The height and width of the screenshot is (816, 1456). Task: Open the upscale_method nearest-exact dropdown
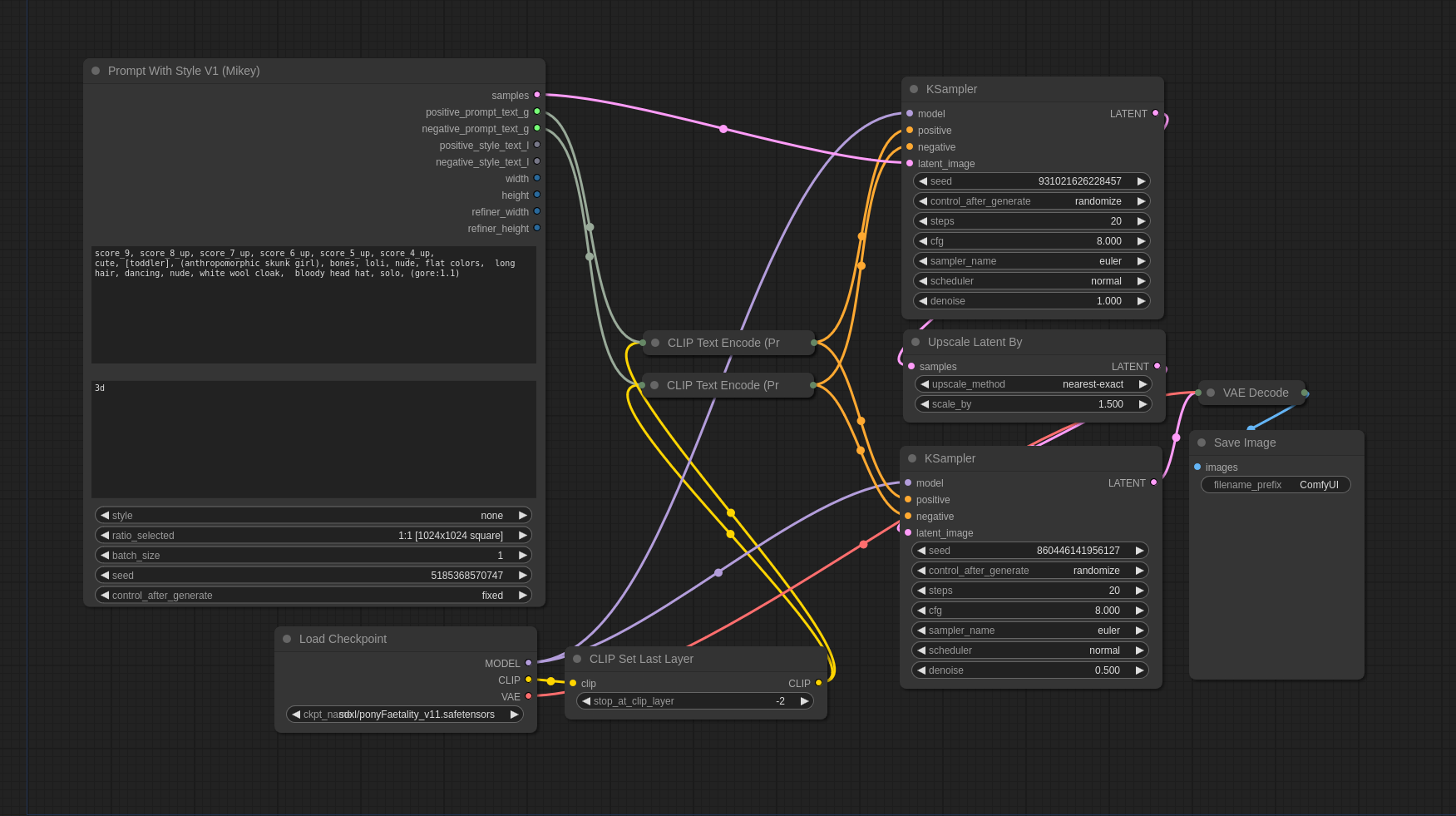point(1033,384)
